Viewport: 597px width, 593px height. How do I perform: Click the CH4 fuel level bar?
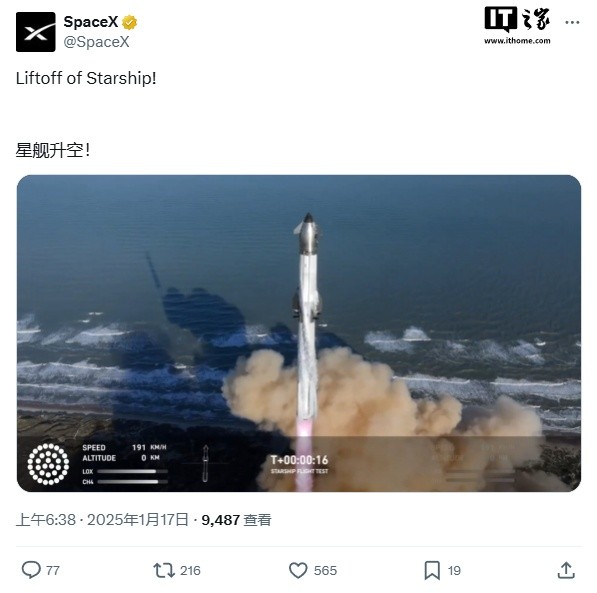[x=132, y=482]
